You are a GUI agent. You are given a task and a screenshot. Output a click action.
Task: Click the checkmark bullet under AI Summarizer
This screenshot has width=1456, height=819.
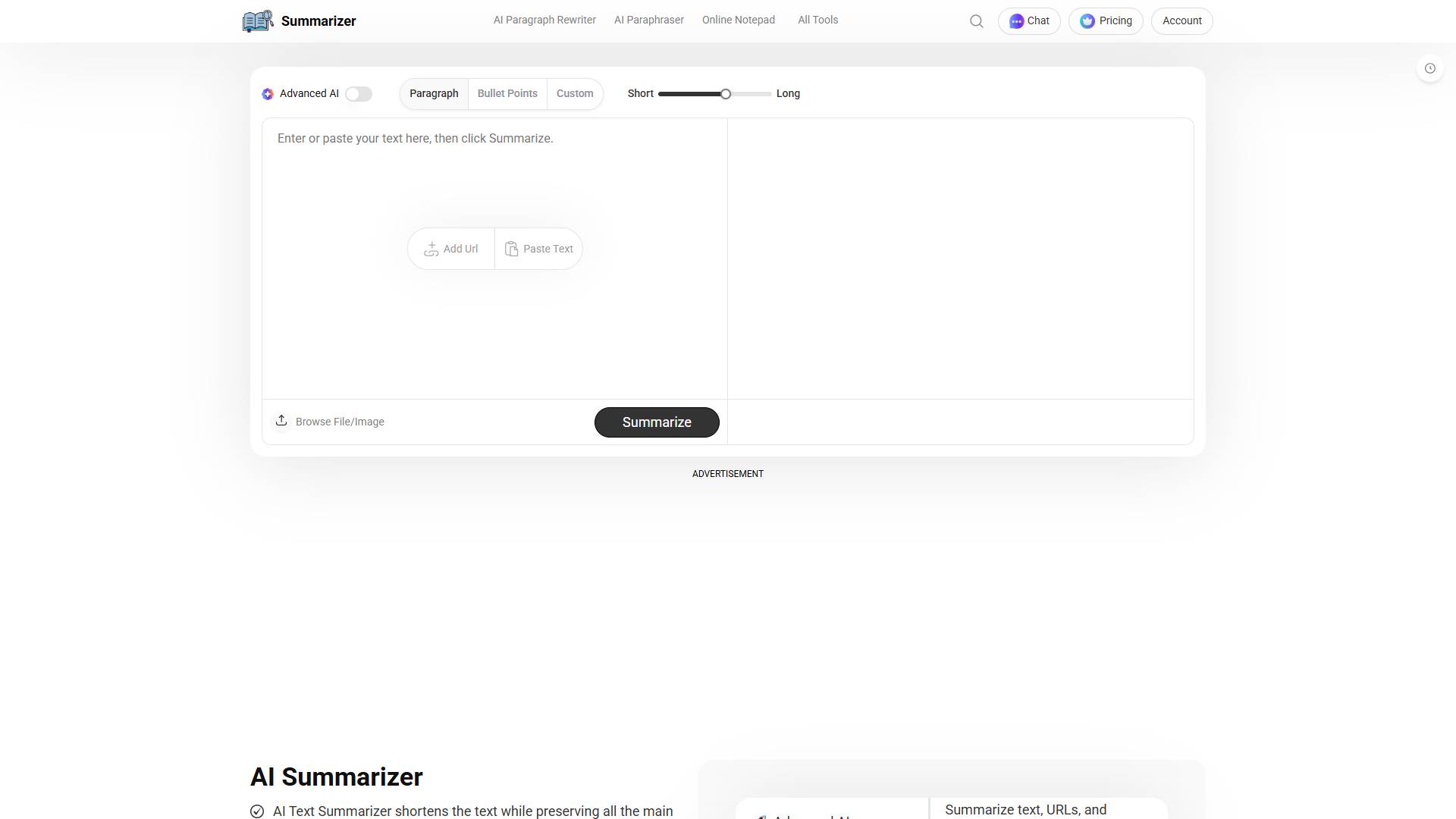pyautogui.click(x=257, y=811)
